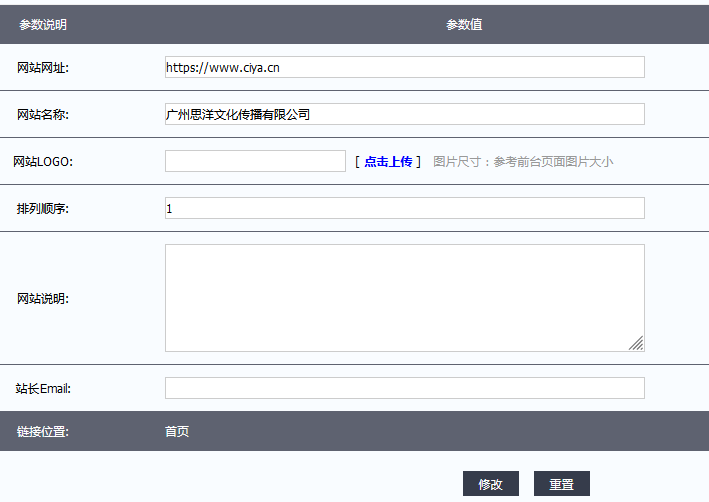Click the empty 网站LOGO input box
Image resolution: width=709 pixels, height=502 pixels.
(x=255, y=161)
